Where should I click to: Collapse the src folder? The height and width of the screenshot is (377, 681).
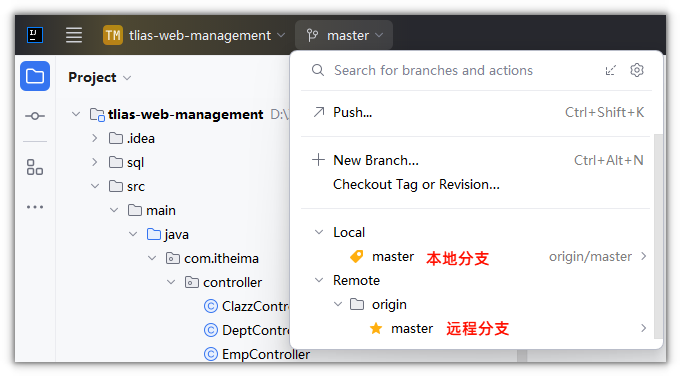tap(95, 186)
